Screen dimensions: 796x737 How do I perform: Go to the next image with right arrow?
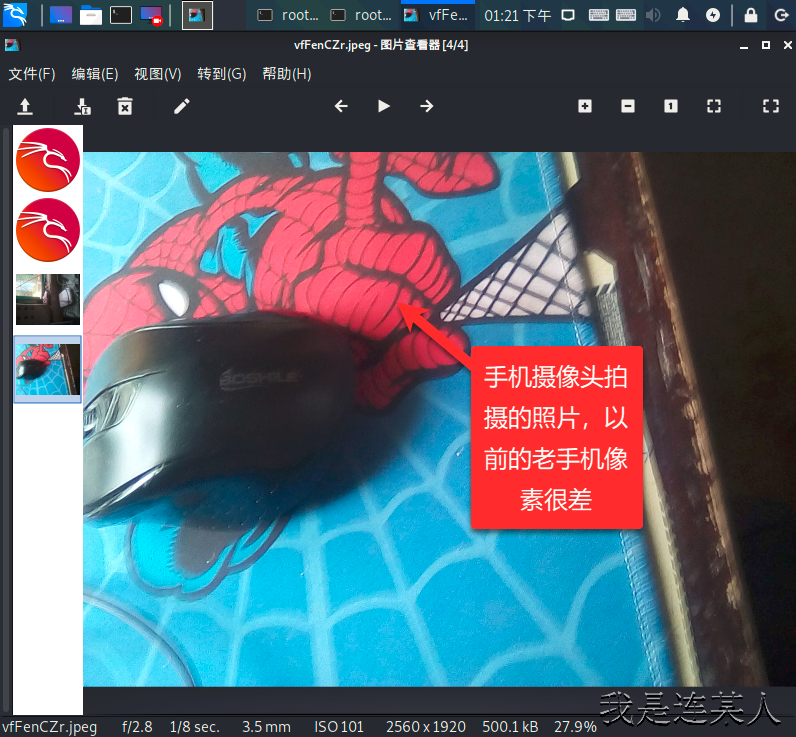pyautogui.click(x=426, y=106)
